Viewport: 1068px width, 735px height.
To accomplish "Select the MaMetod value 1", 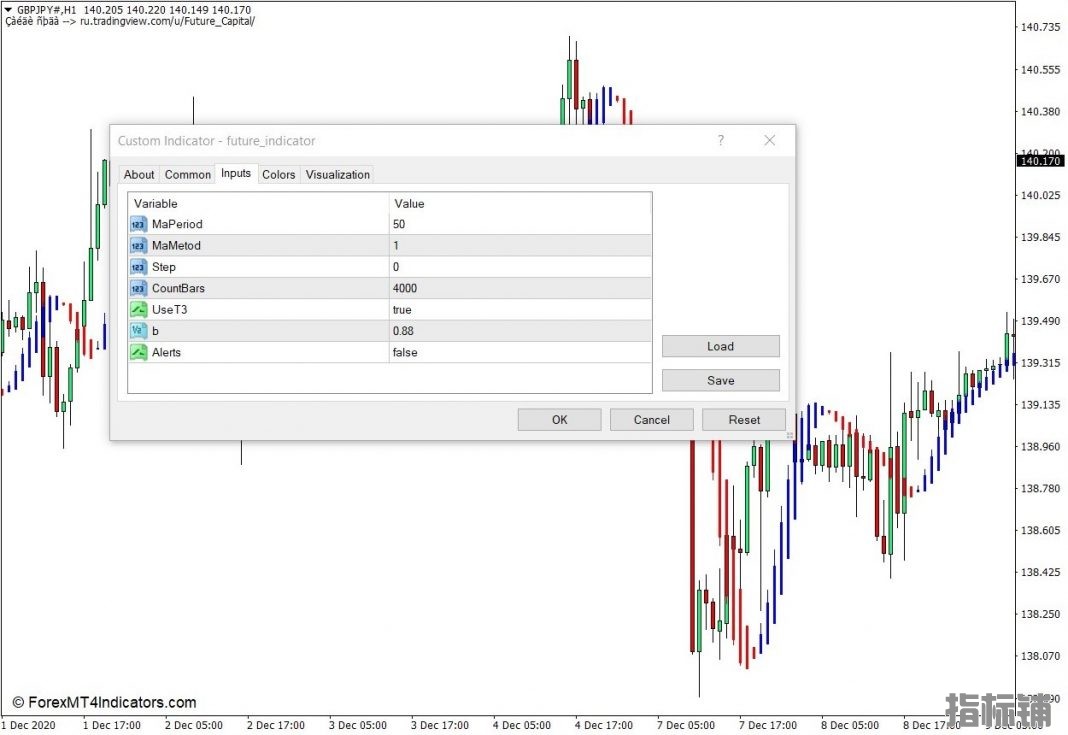I will [x=396, y=245].
